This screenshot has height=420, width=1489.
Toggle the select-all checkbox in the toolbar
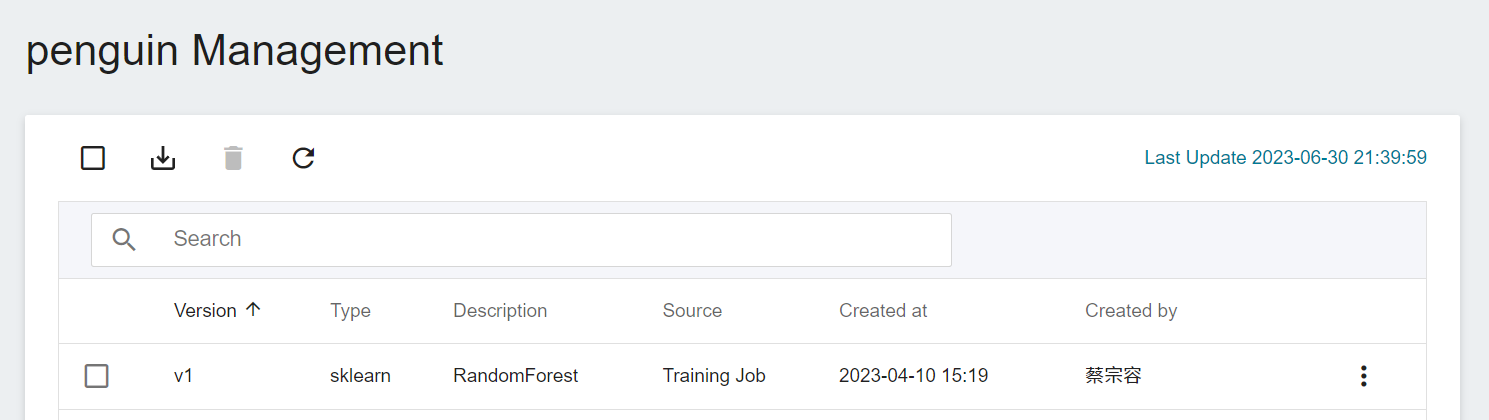pos(93,158)
